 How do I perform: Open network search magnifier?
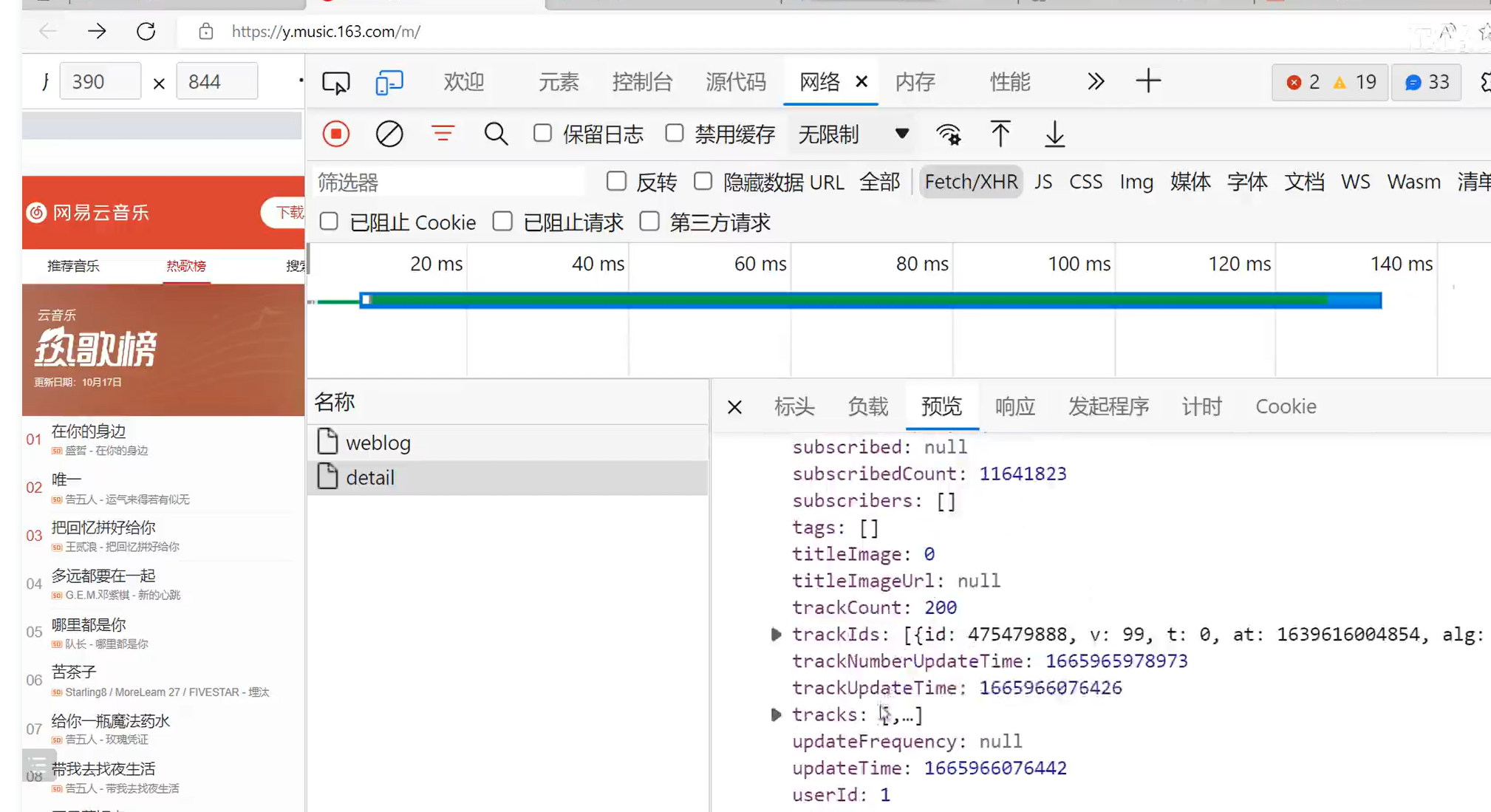pyautogui.click(x=496, y=134)
